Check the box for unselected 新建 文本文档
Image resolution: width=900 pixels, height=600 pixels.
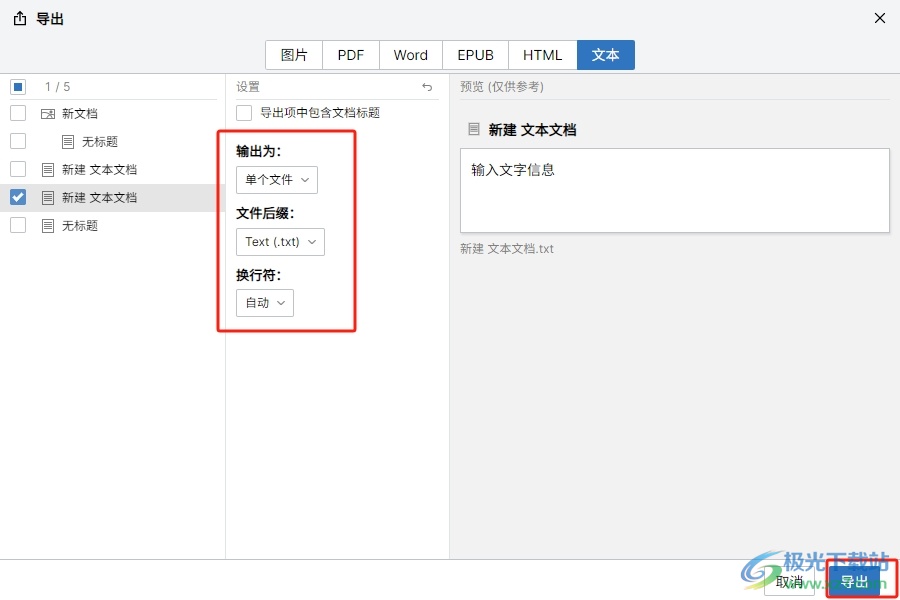click(x=18, y=169)
